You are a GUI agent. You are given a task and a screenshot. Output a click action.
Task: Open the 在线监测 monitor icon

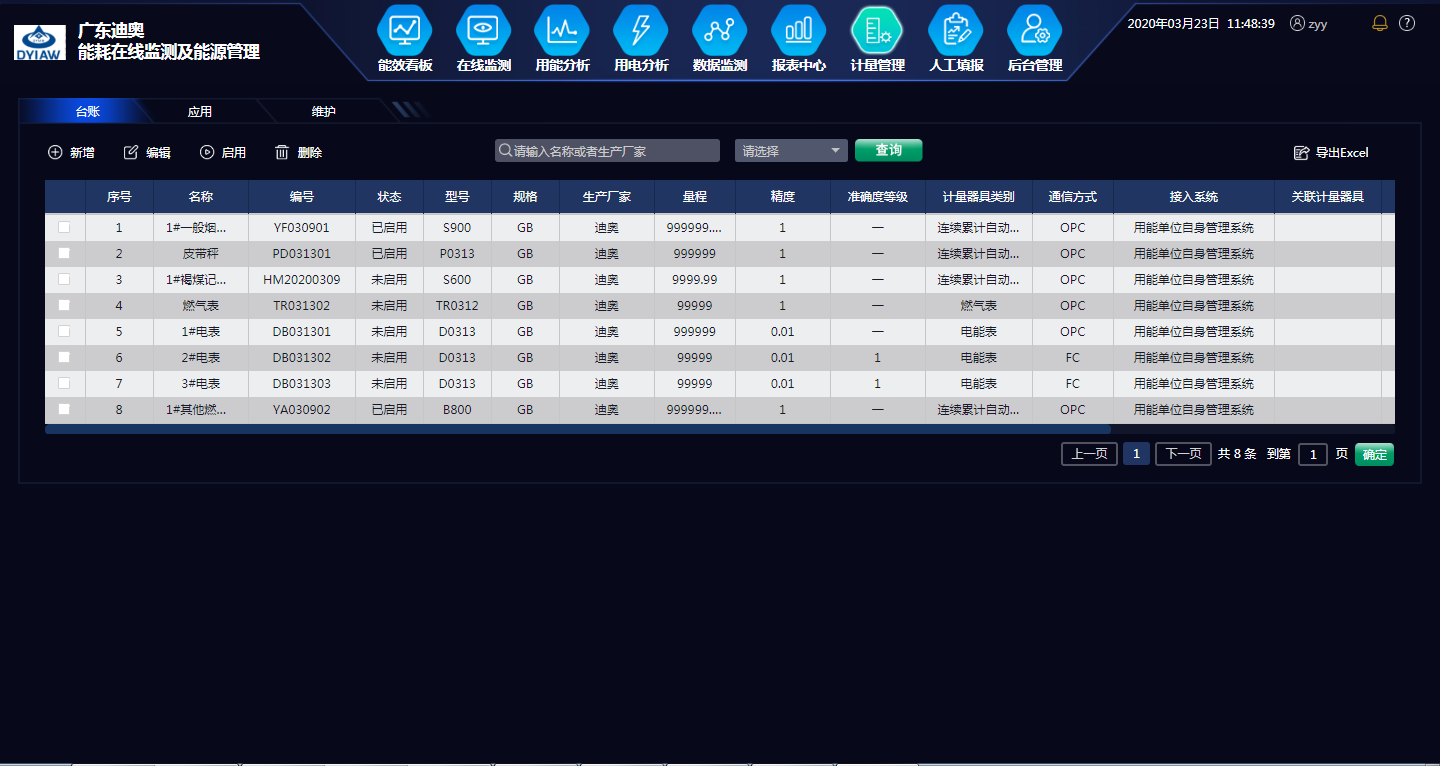pos(483,31)
